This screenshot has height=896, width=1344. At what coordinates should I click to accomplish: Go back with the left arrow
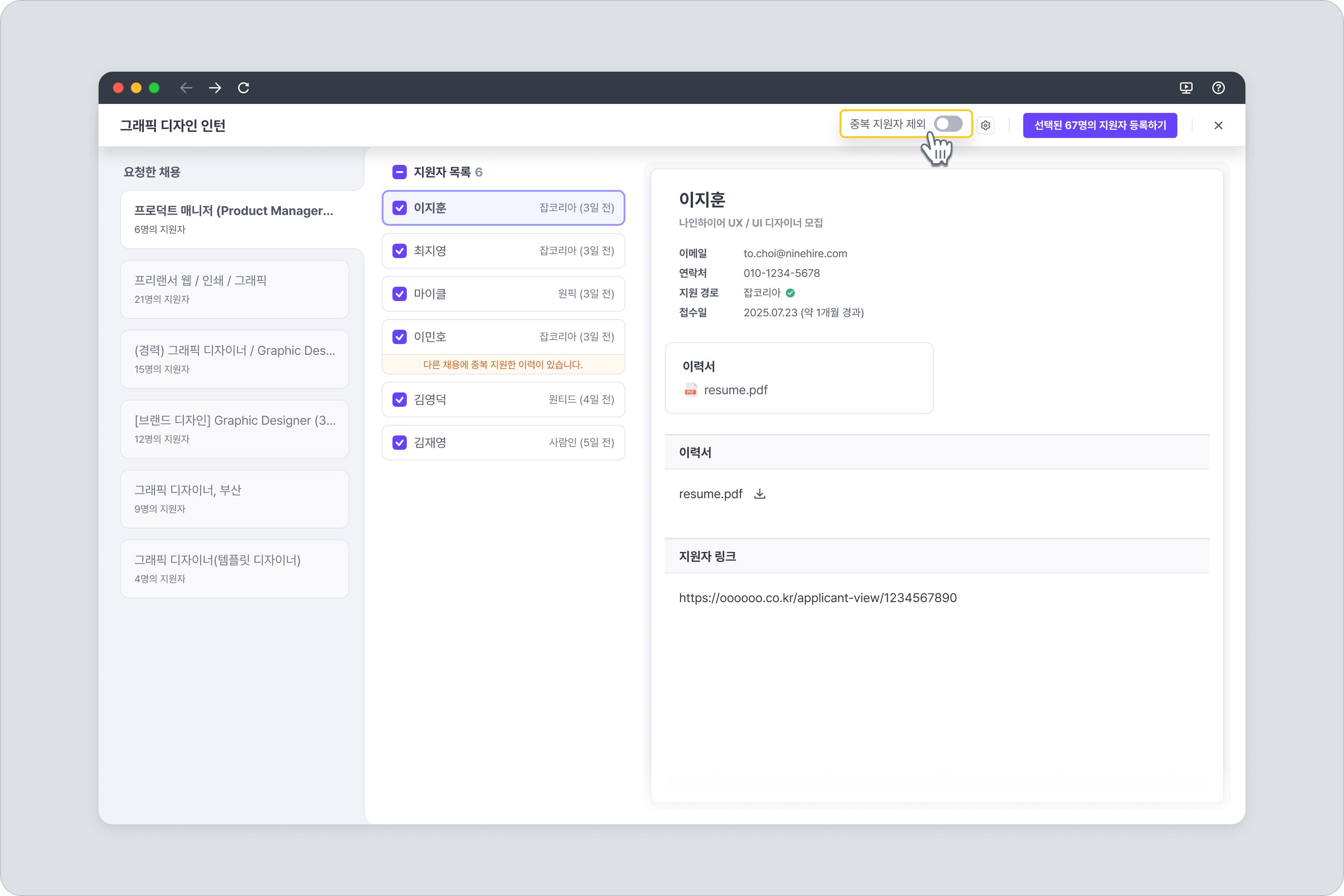(186, 87)
